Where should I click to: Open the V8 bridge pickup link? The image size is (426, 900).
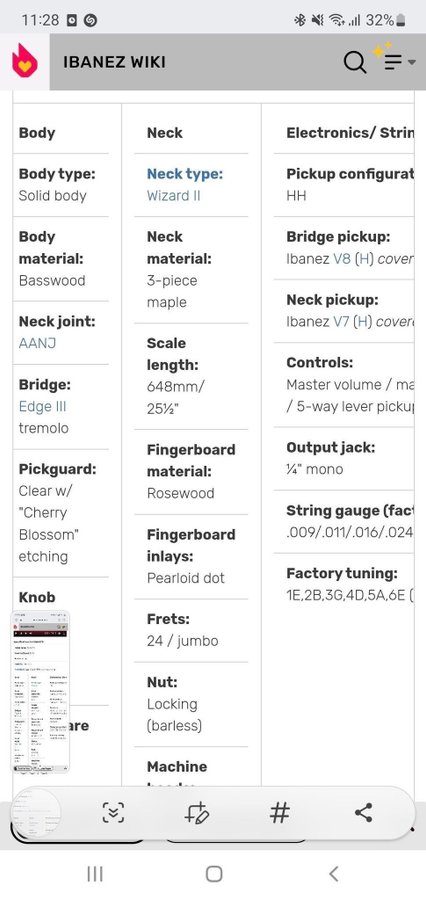[x=342, y=258]
